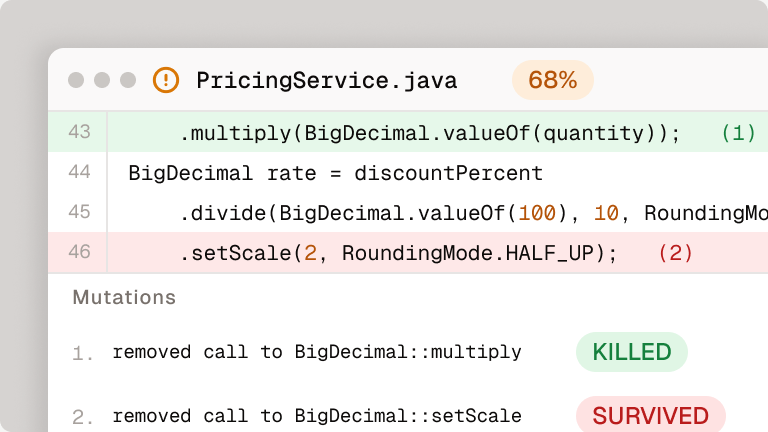Click the green (1) mutation marker
The height and width of the screenshot is (432, 768).
739,133
